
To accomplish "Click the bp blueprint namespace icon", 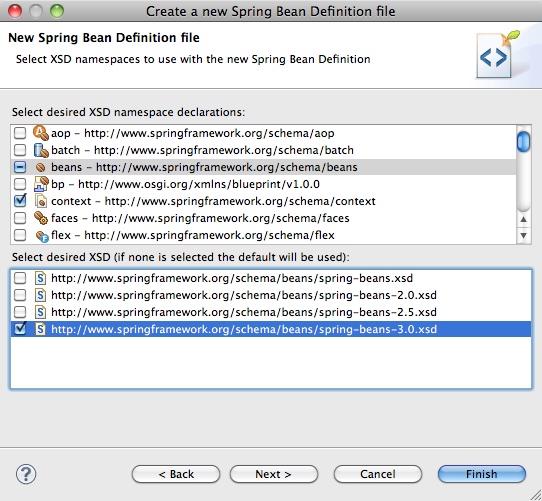I will (41, 184).
